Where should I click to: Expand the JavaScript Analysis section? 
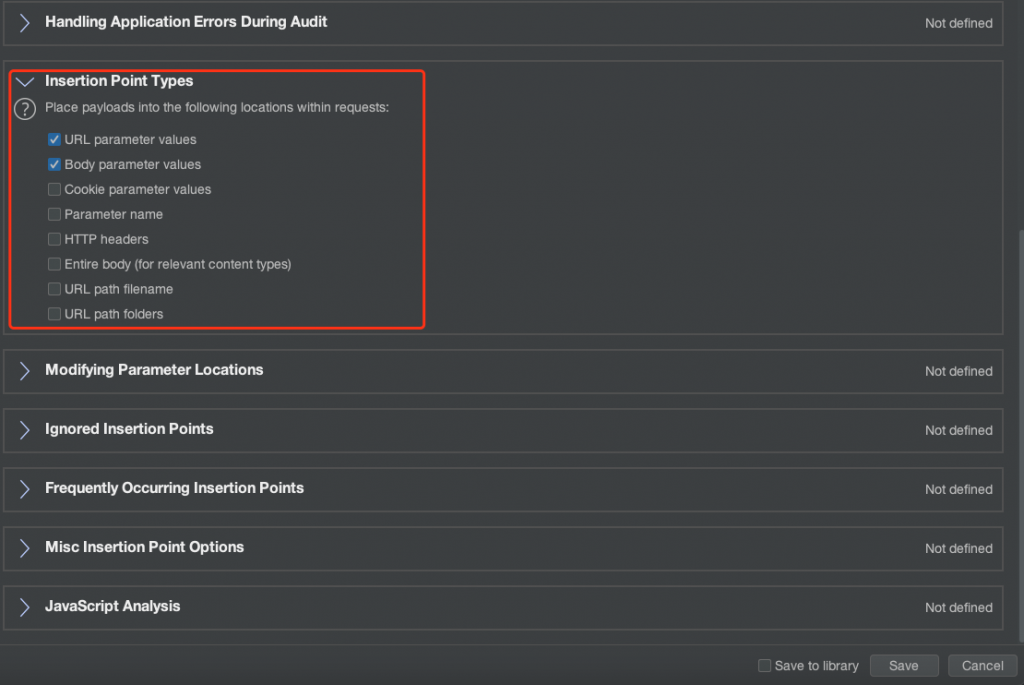pyautogui.click(x=25, y=607)
